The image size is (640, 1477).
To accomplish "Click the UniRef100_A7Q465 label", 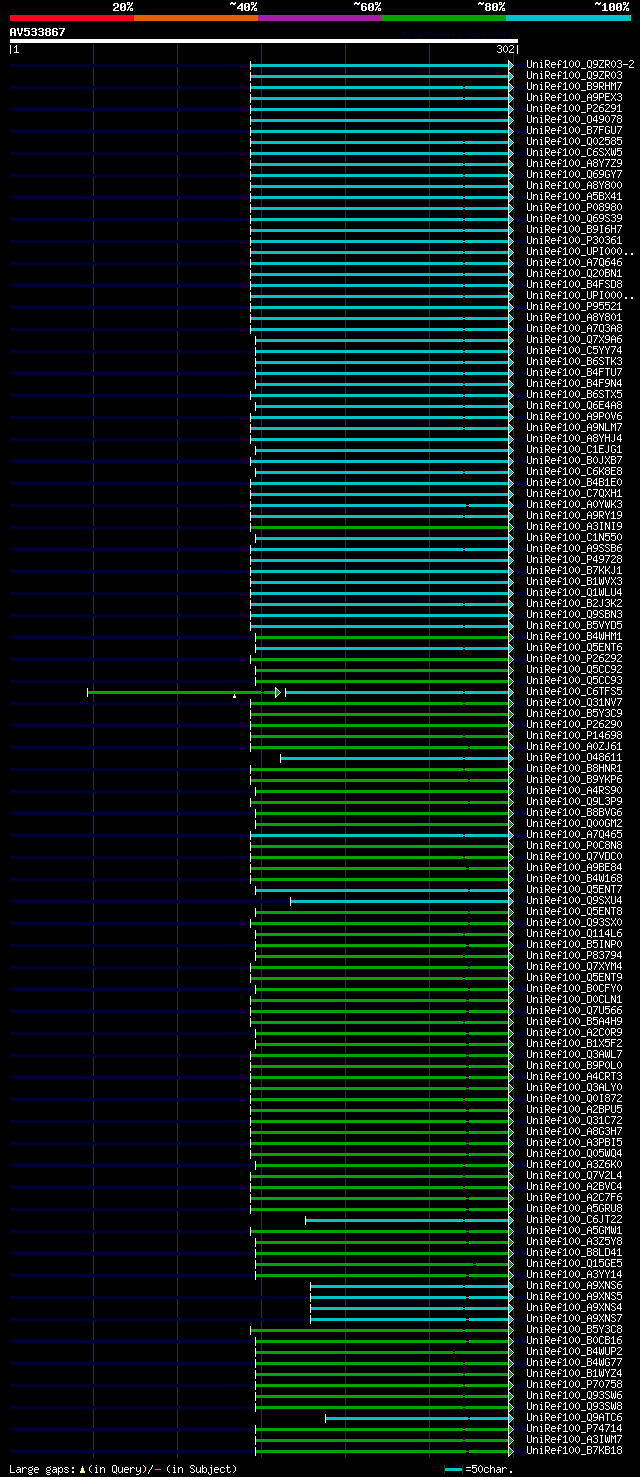I will click(x=574, y=834).
